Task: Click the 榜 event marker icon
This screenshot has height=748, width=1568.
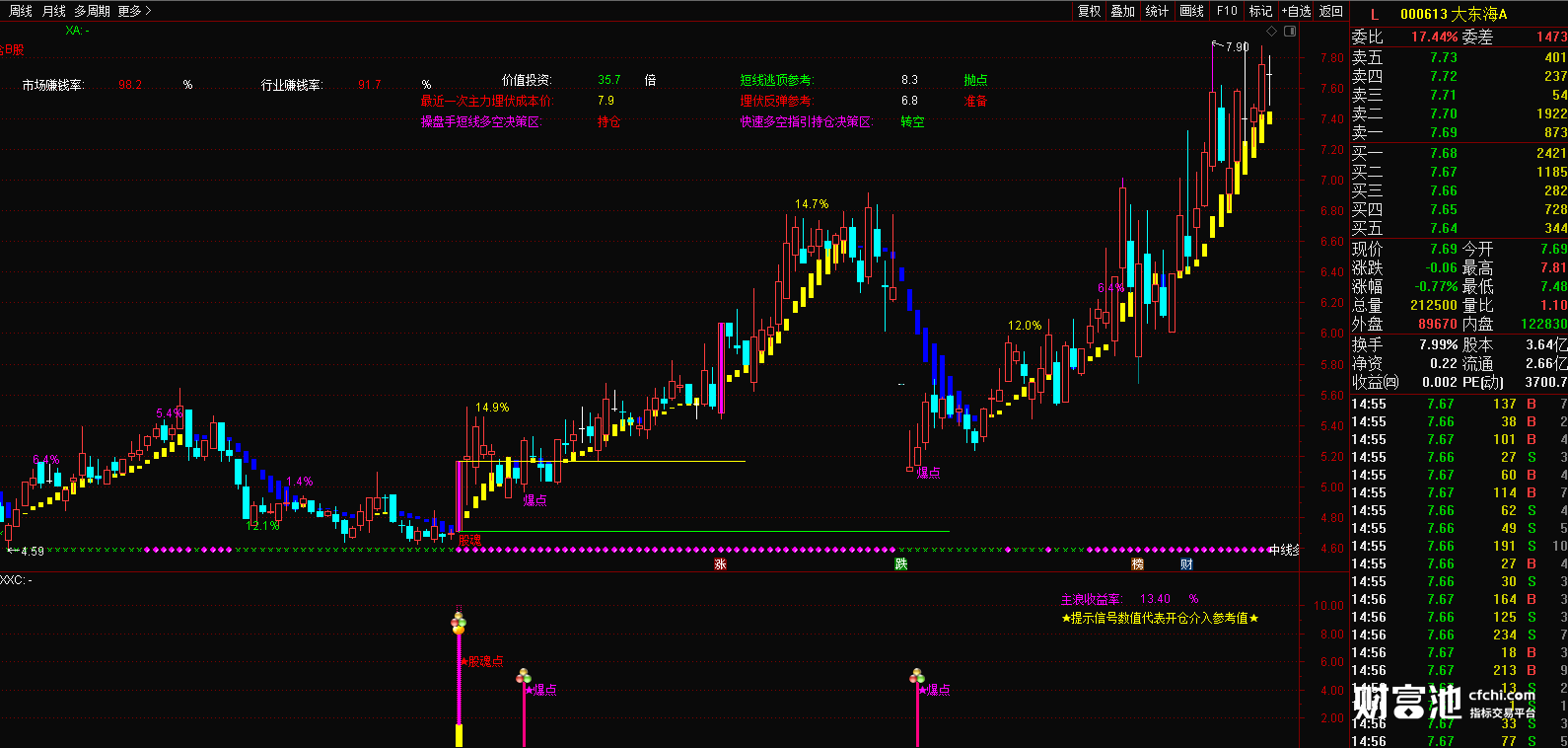Action: [1137, 564]
